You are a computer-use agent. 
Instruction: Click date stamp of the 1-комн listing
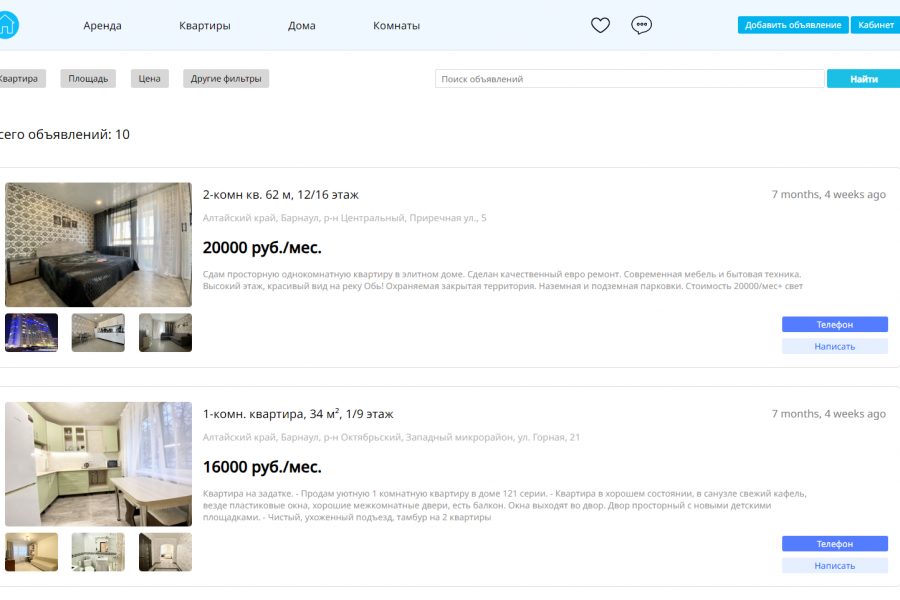point(828,414)
